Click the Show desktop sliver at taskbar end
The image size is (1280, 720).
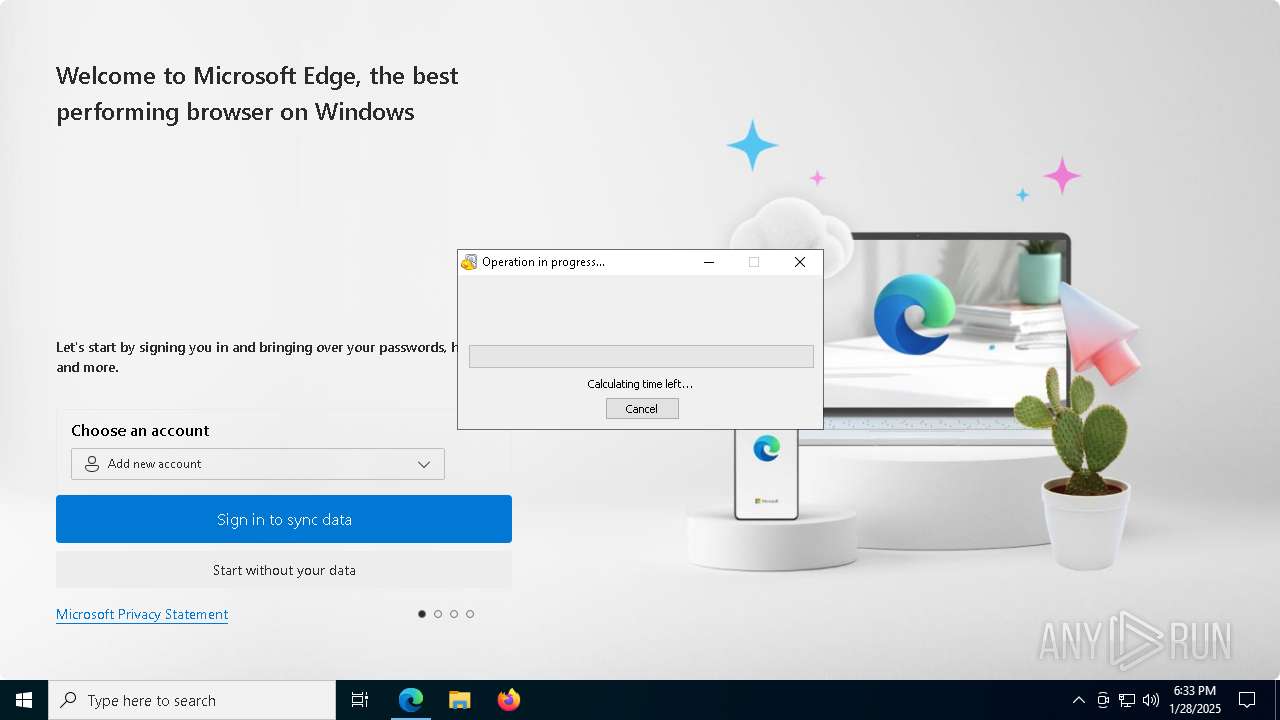click(1276, 700)
